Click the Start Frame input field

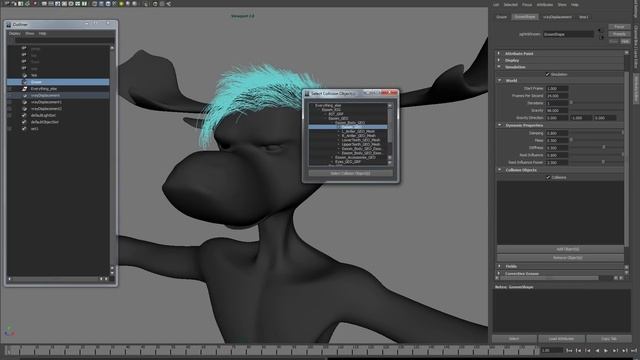[557, 89]
